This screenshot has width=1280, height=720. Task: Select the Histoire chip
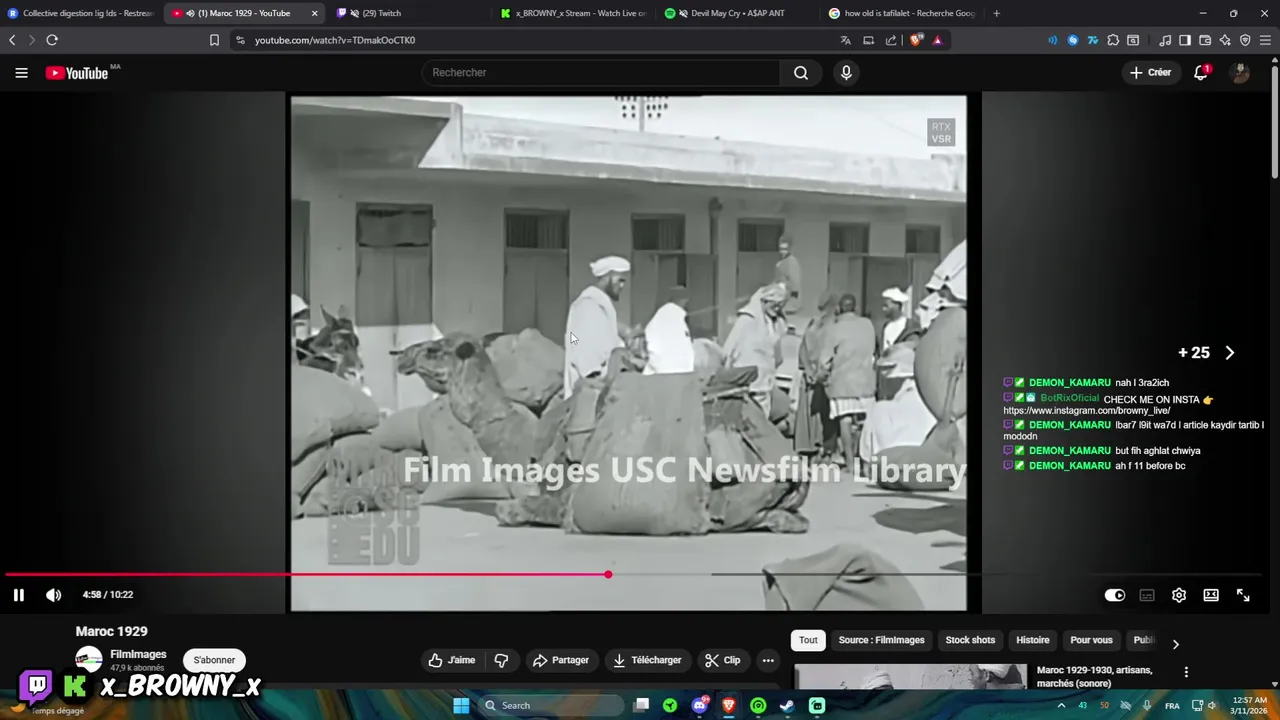[x=1033, y=640]
